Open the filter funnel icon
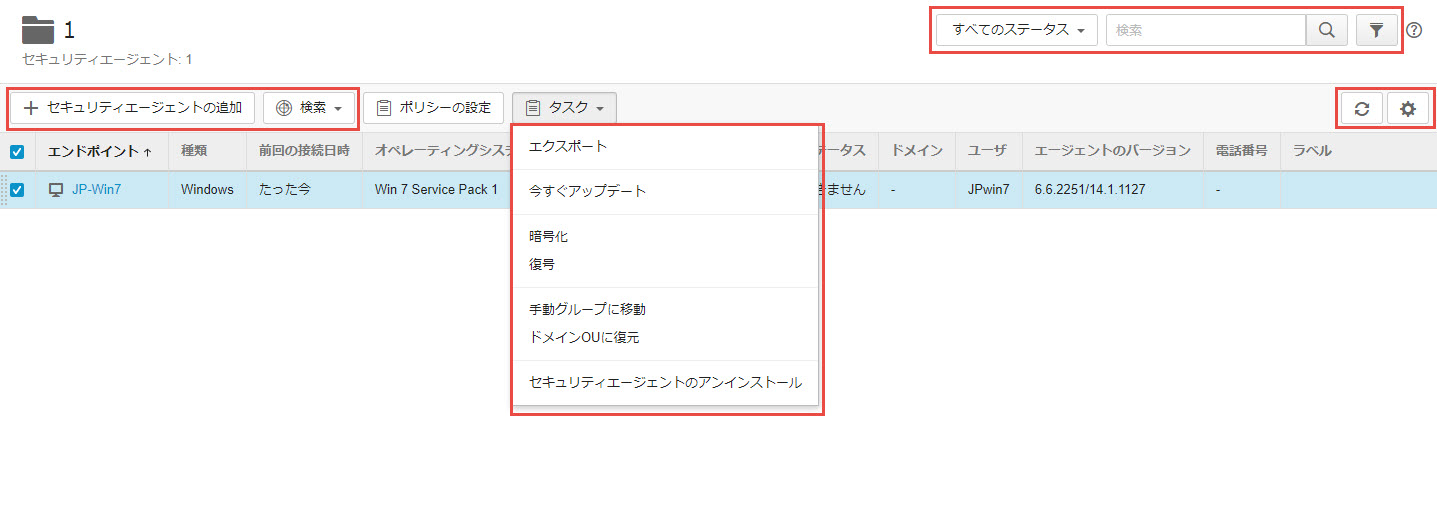The height and width of the screenshot is (526, 1437). click(1376, 30)
